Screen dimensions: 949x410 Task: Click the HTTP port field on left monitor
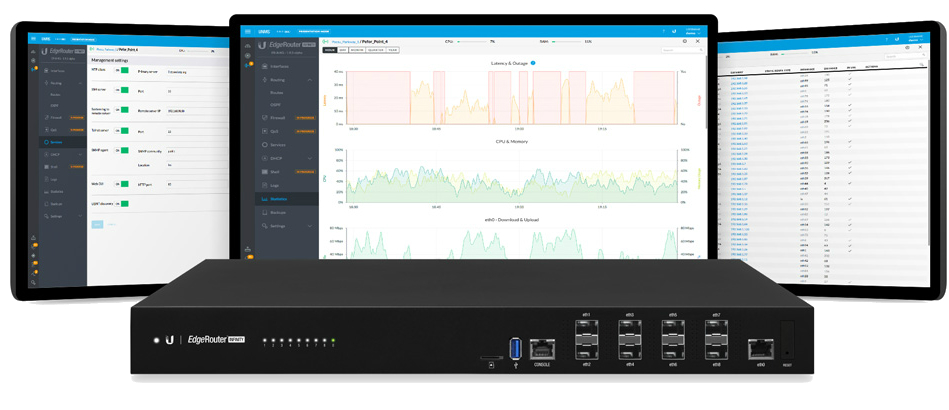coord(197,184)
